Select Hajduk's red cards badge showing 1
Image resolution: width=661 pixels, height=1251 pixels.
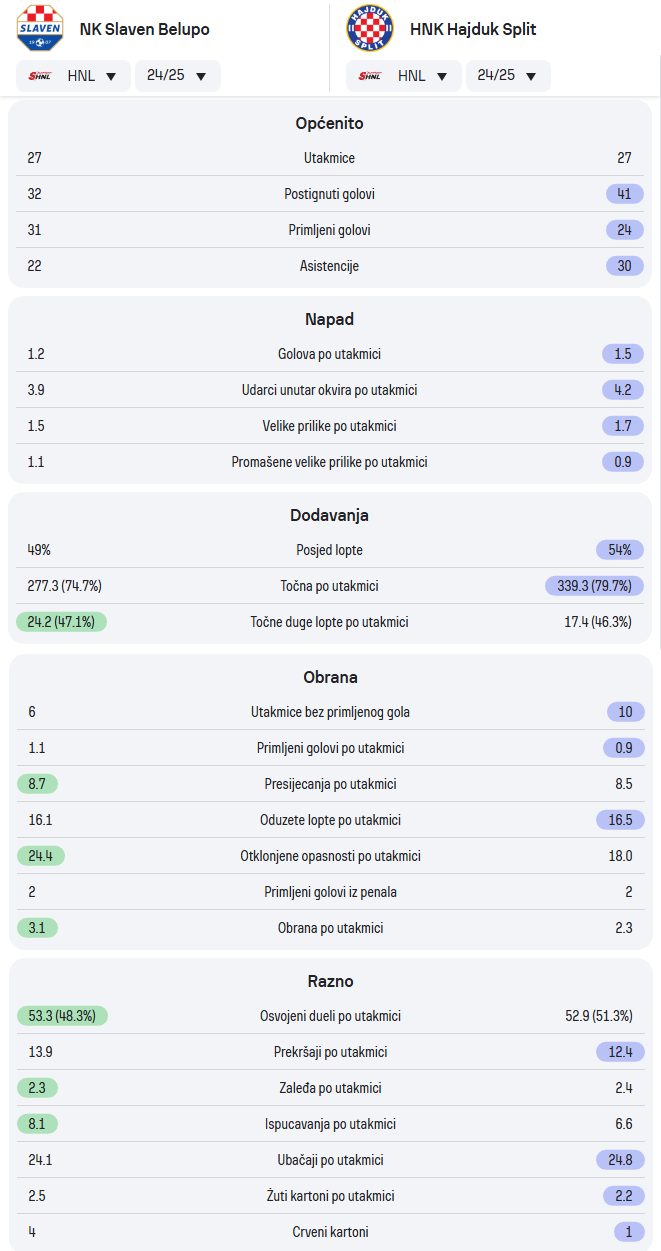629,1232
